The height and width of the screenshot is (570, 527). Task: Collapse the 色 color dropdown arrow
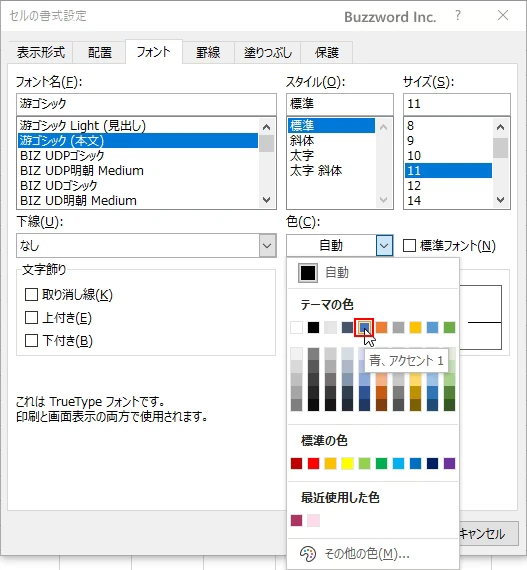(x=384, y=246)
